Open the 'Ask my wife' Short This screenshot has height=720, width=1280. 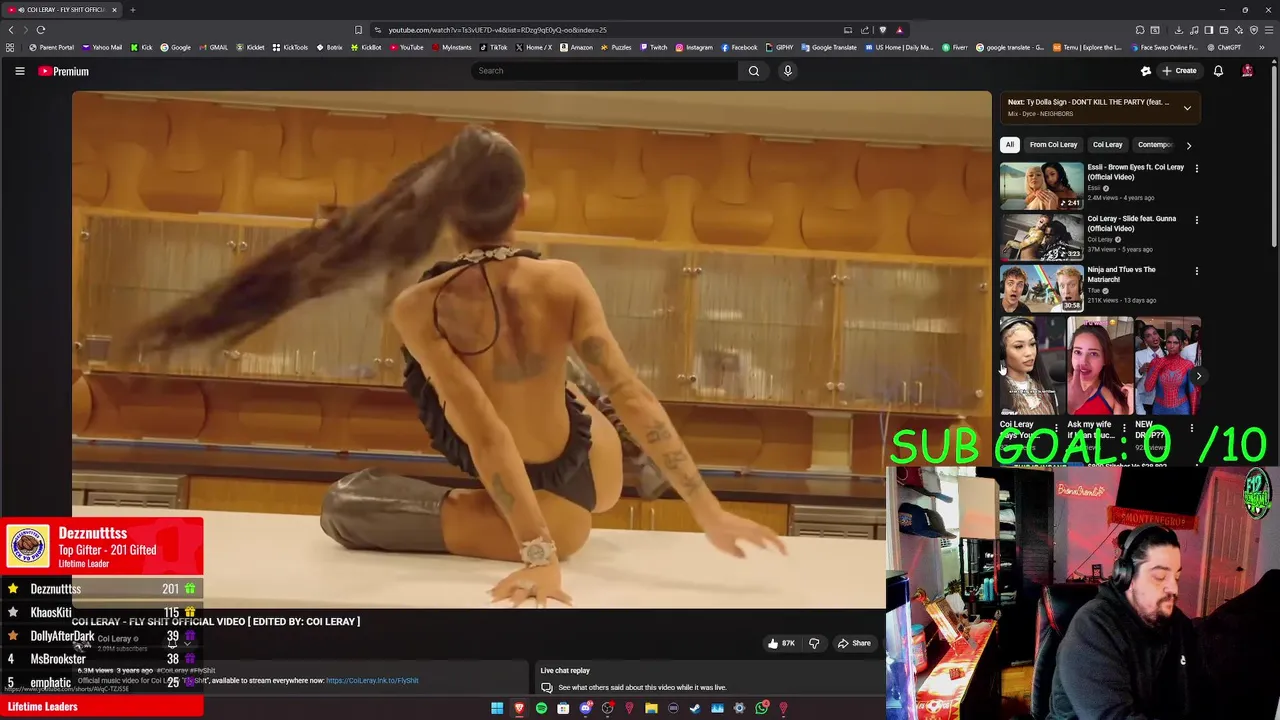point(1099,366)
